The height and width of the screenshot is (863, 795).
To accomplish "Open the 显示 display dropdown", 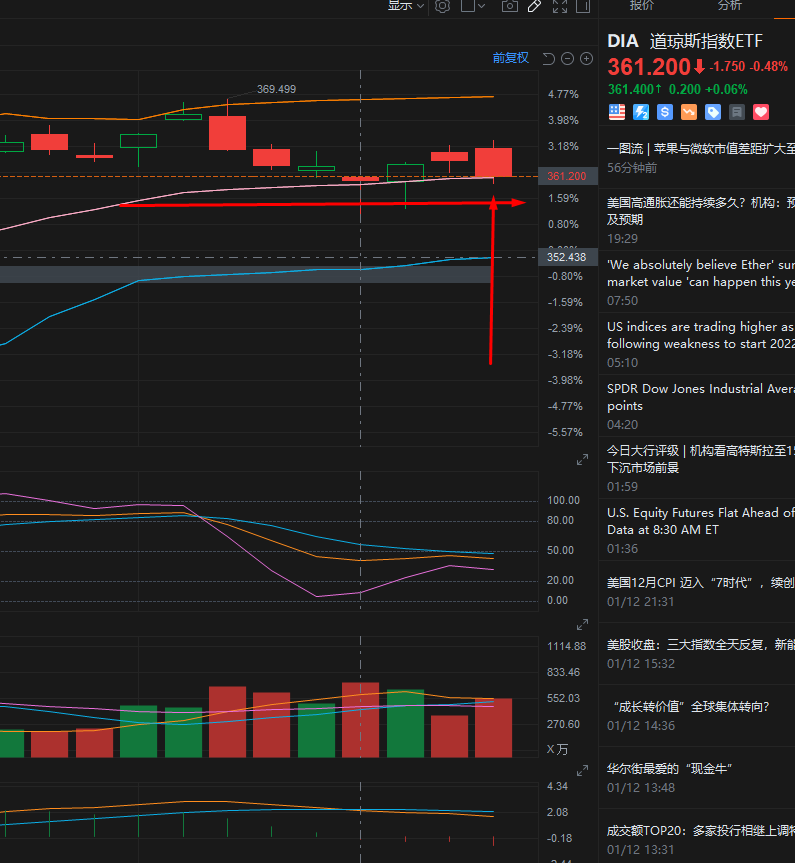I will point(406,6).
